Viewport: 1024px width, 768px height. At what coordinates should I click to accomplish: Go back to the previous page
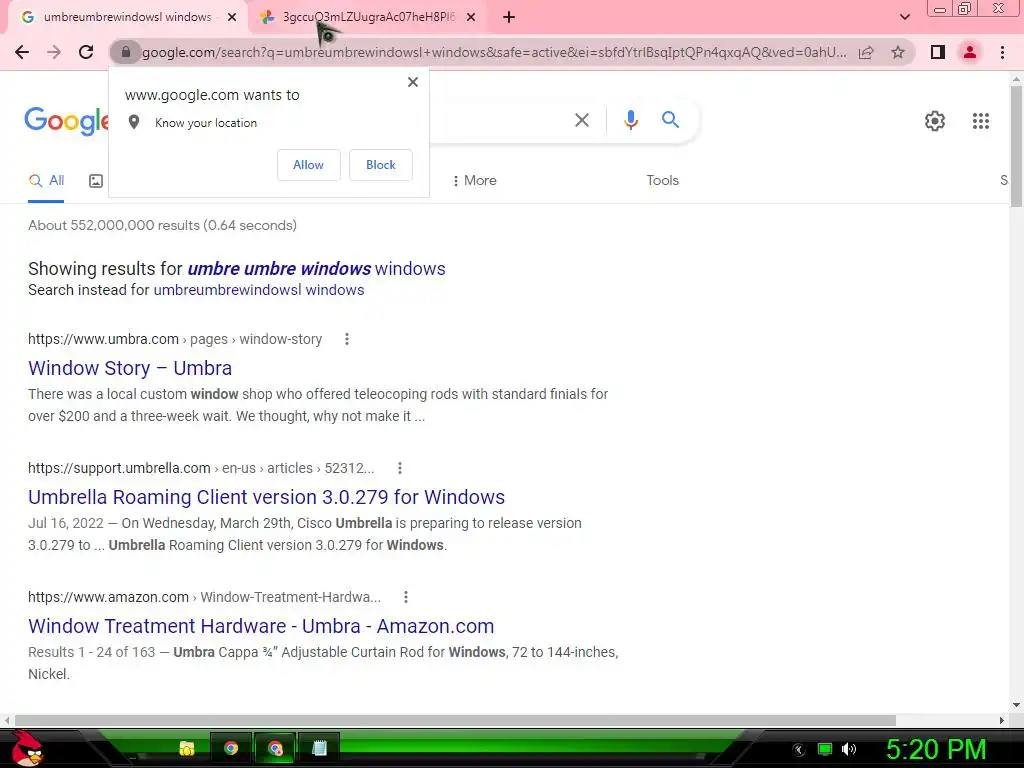pos(22,52)
